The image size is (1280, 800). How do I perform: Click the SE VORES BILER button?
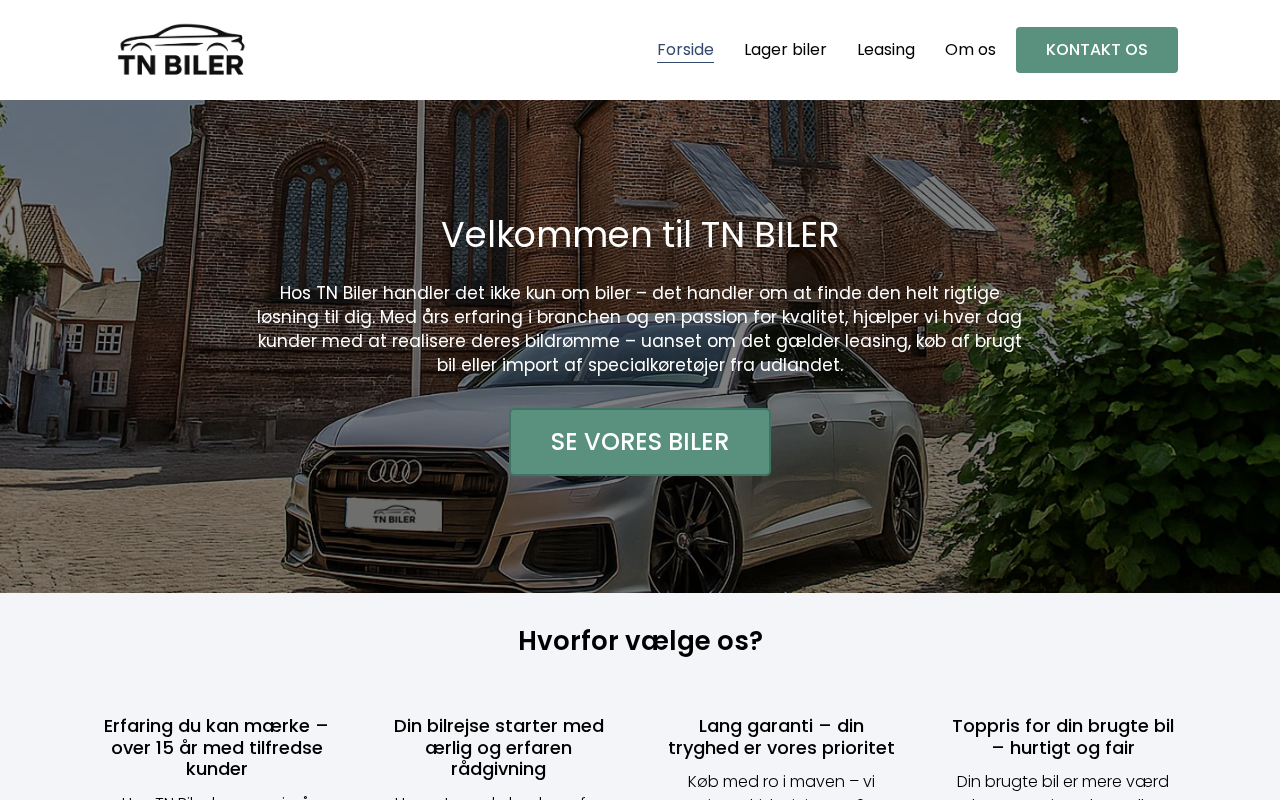click(640, 442)
